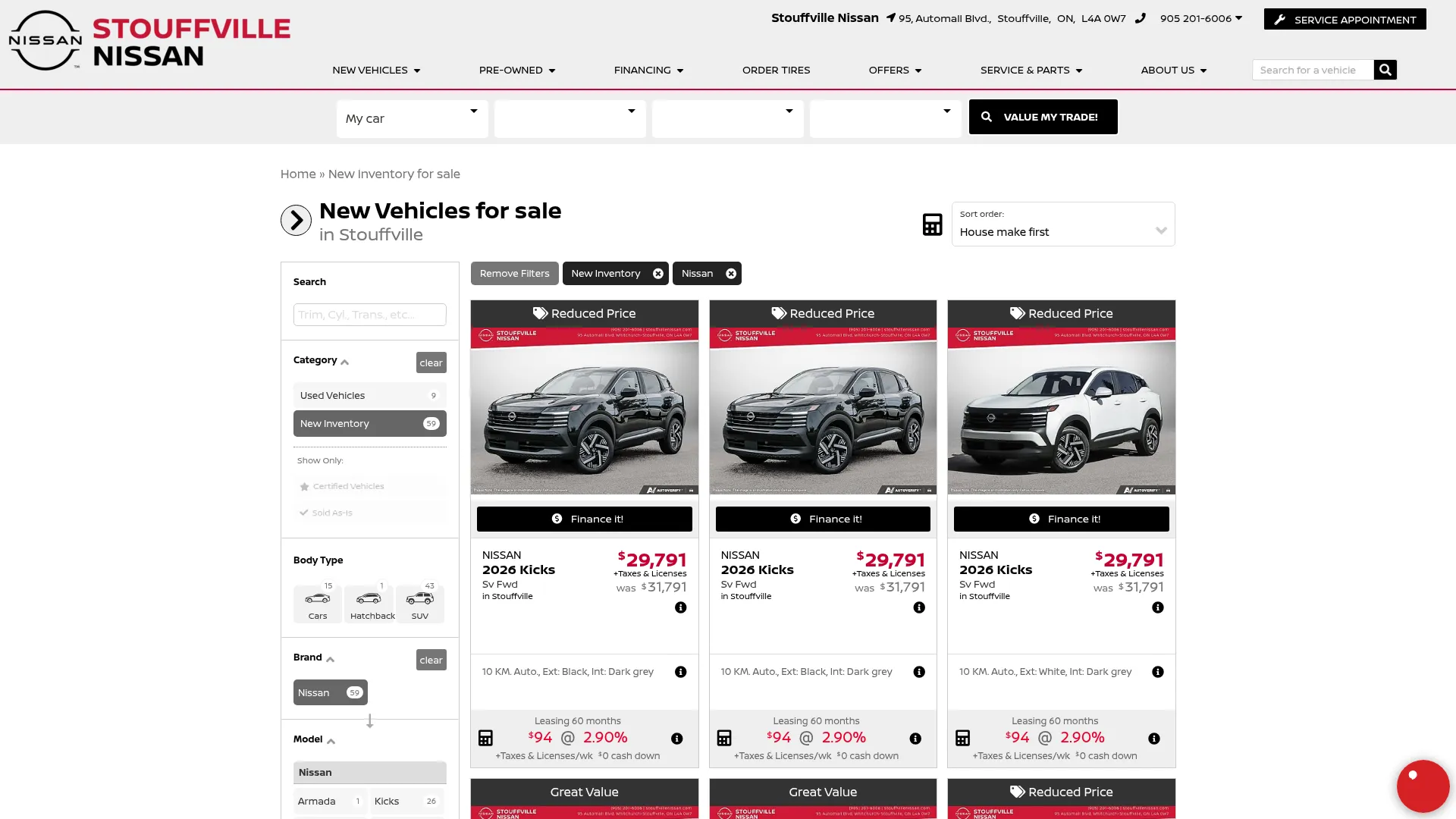Open the Offers menu
The width and height of the screenshot is (1456, 819).
pos(895,70)
